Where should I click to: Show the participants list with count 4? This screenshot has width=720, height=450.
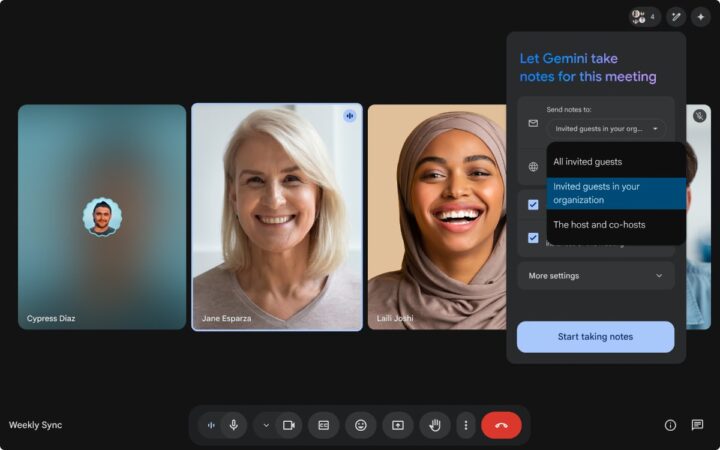point(644,17)
